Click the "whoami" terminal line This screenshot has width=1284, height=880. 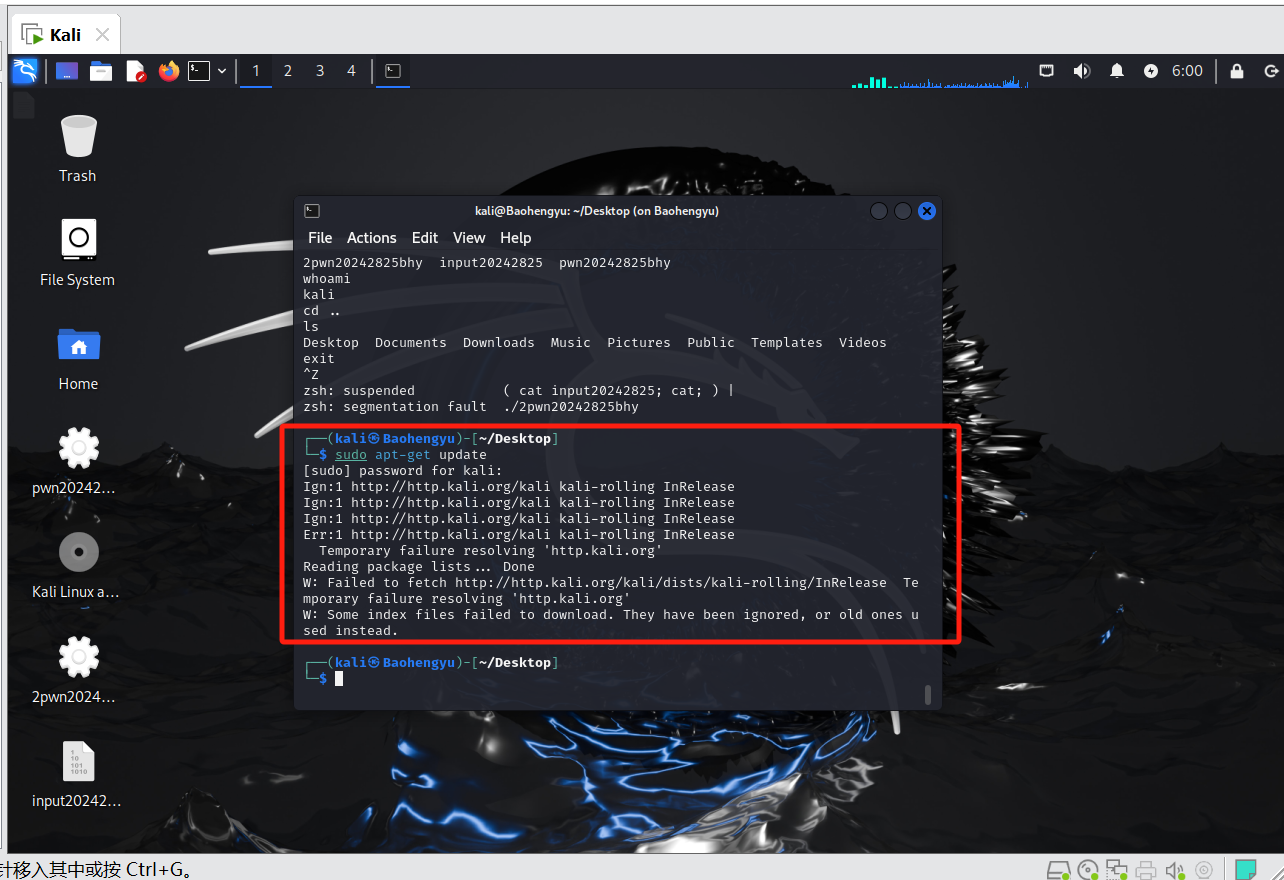pos(327,279)
